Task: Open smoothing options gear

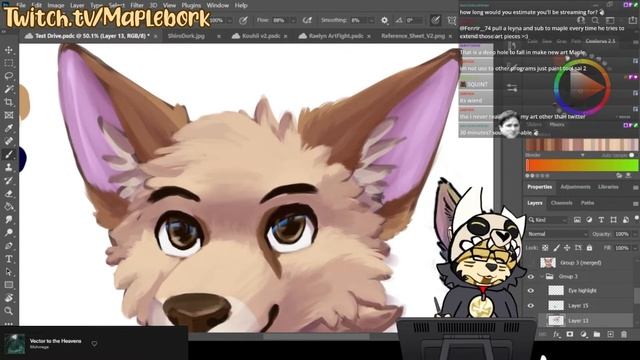Action: click(x=384, y=20)
